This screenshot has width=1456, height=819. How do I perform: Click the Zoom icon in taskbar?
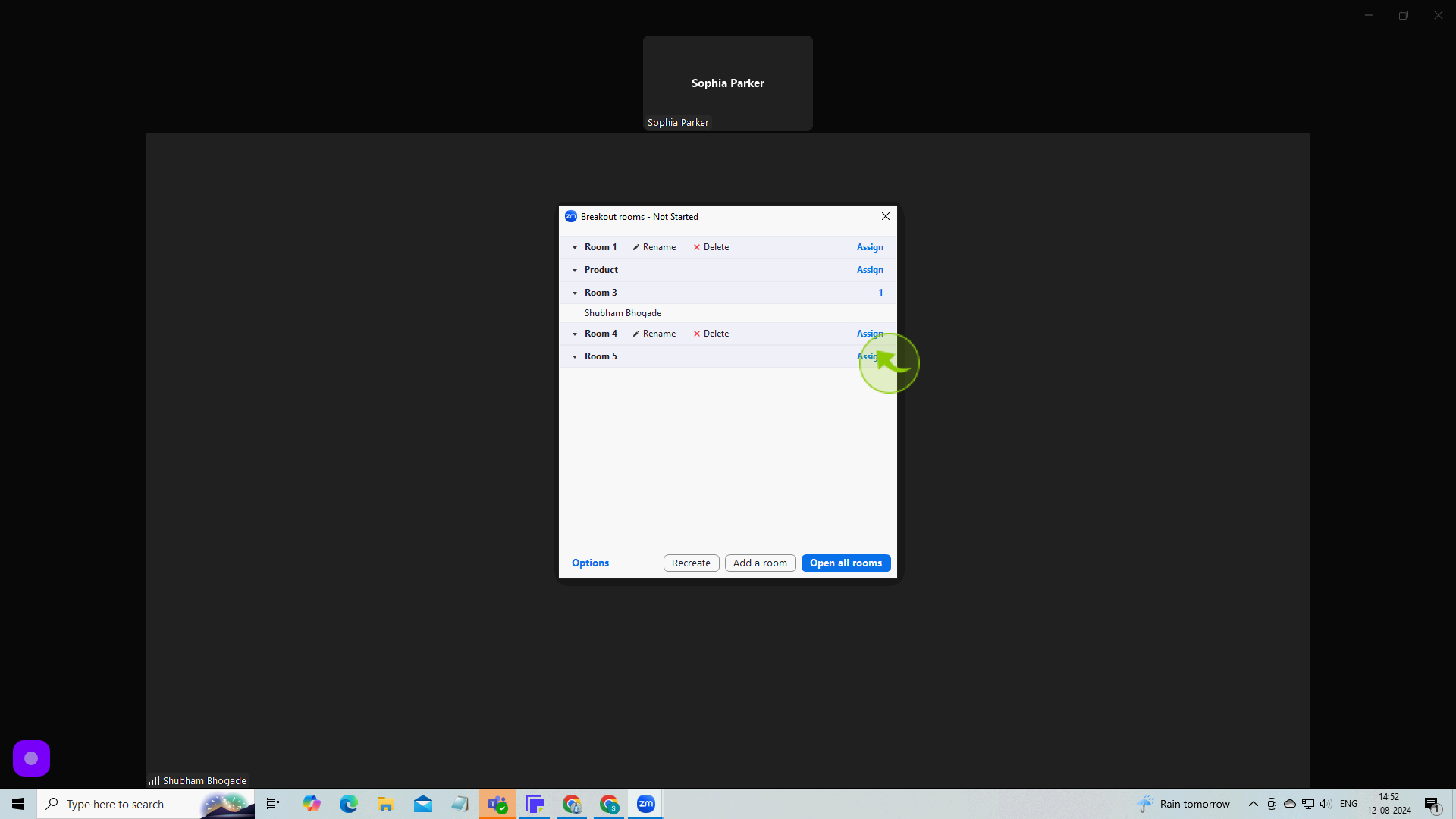[x=645, y=804]
